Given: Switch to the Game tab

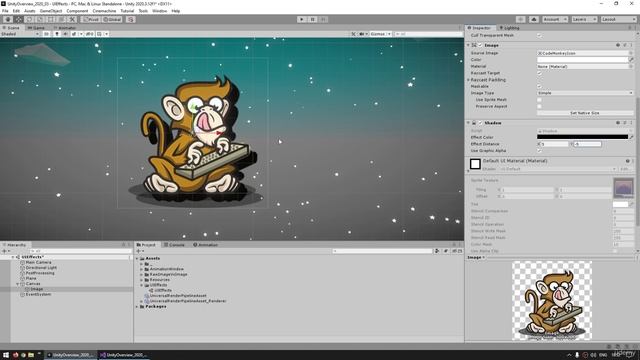Looking at the screenshot, I should pos(36,28).
